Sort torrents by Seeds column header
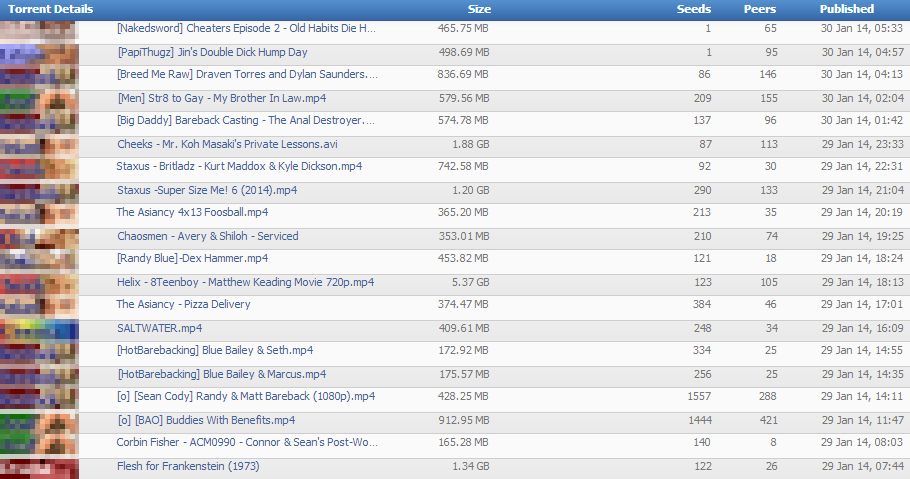Image resolution: width=910 pixels, height=479 pixels. (694, 9)
